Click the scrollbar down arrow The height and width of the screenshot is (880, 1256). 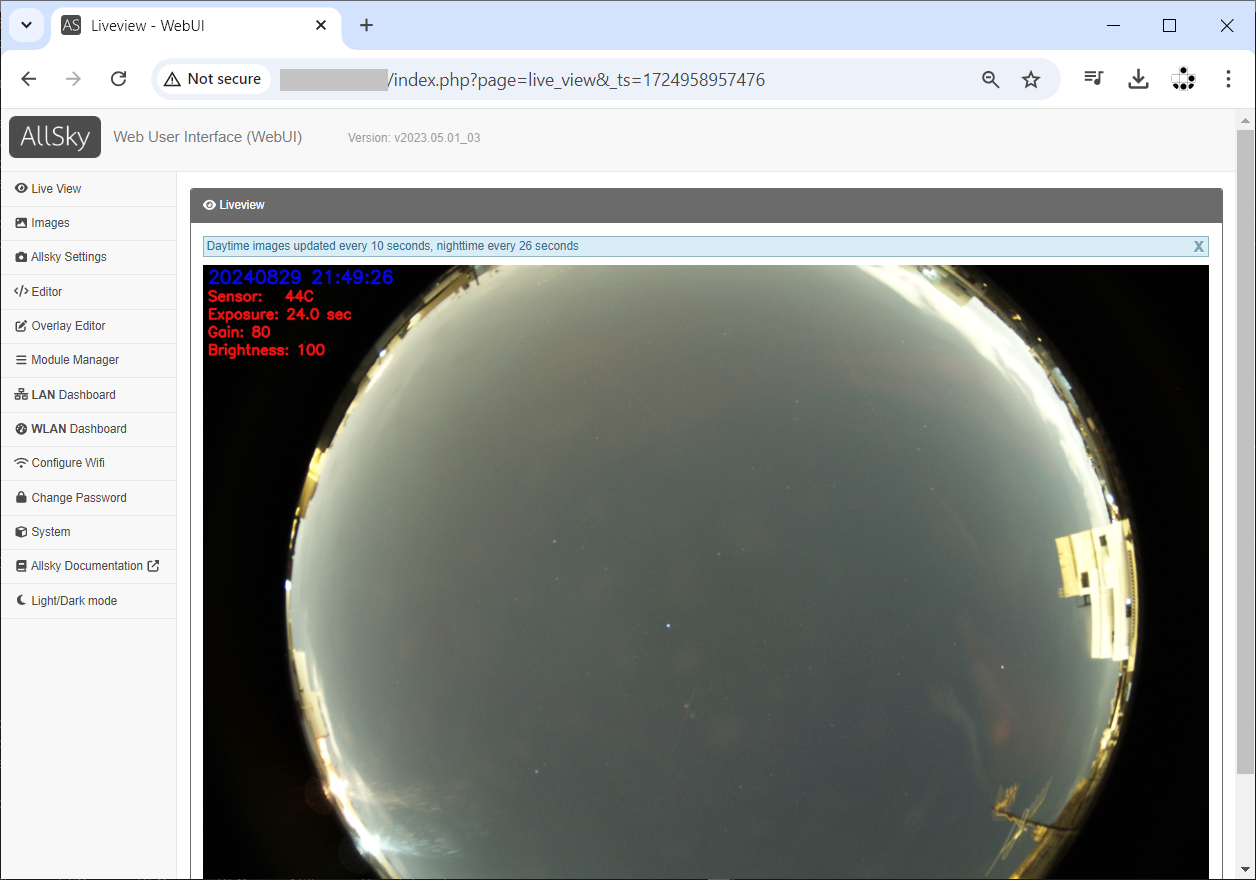pos(1245,869)
